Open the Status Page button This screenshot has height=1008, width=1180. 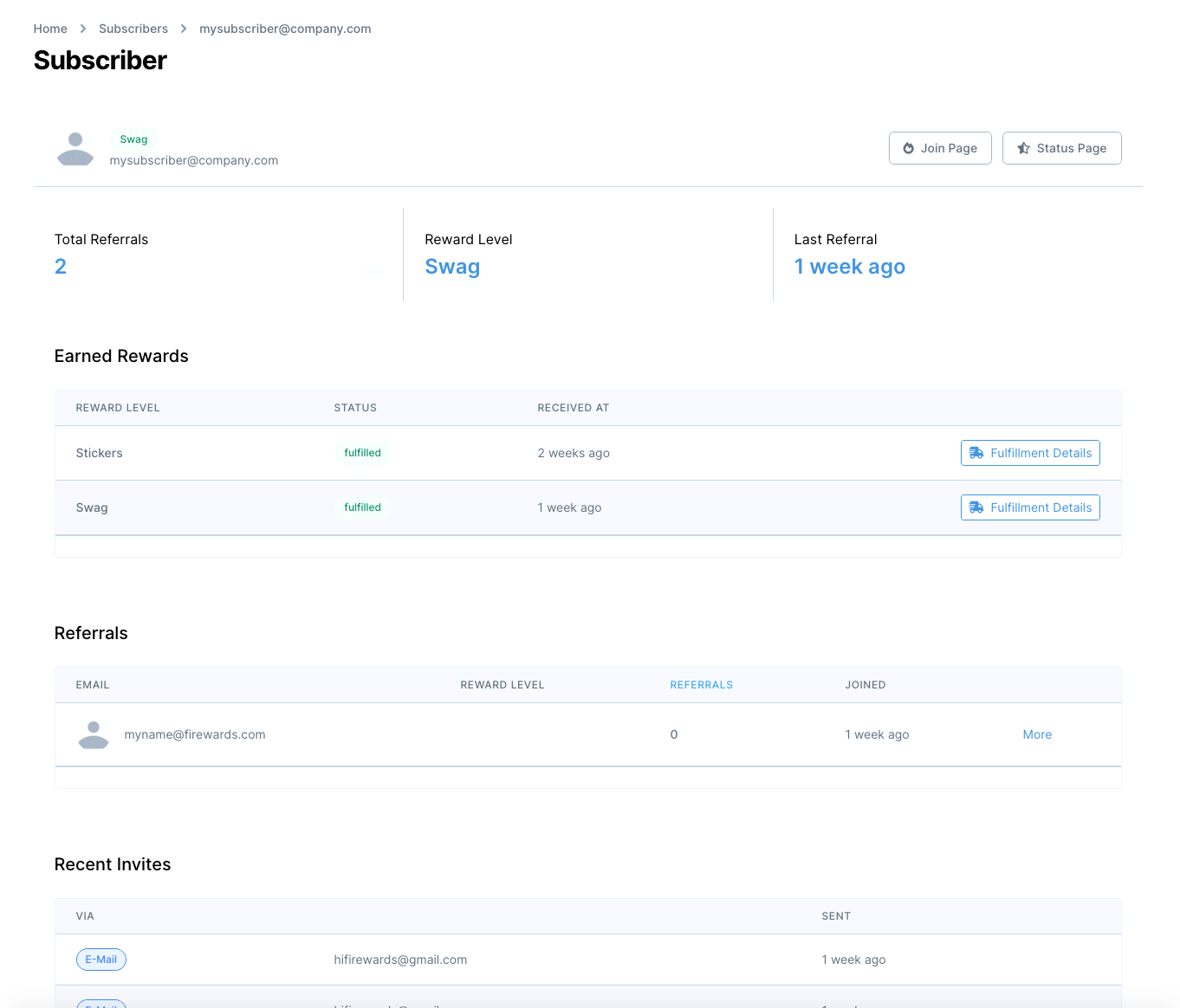[1061, 148]
